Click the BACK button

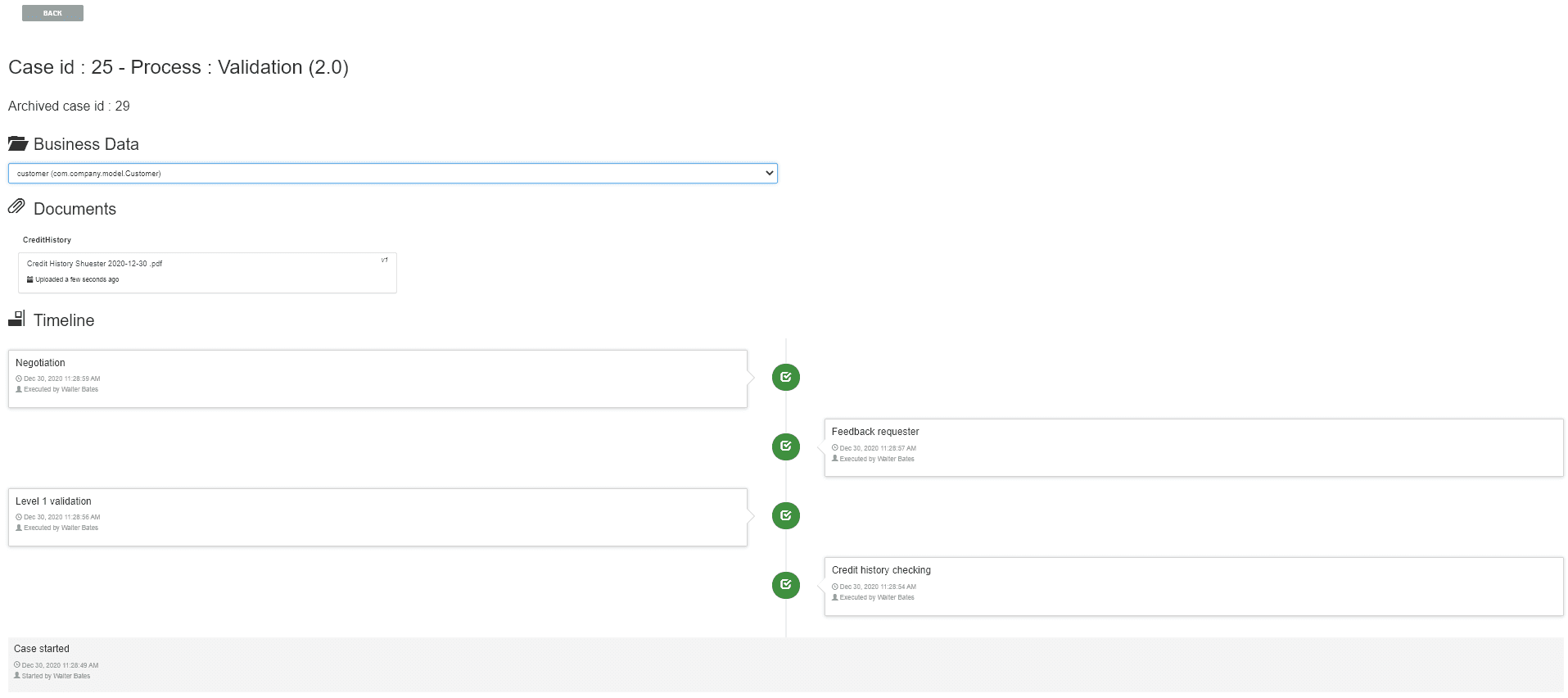tap(52, 13)
